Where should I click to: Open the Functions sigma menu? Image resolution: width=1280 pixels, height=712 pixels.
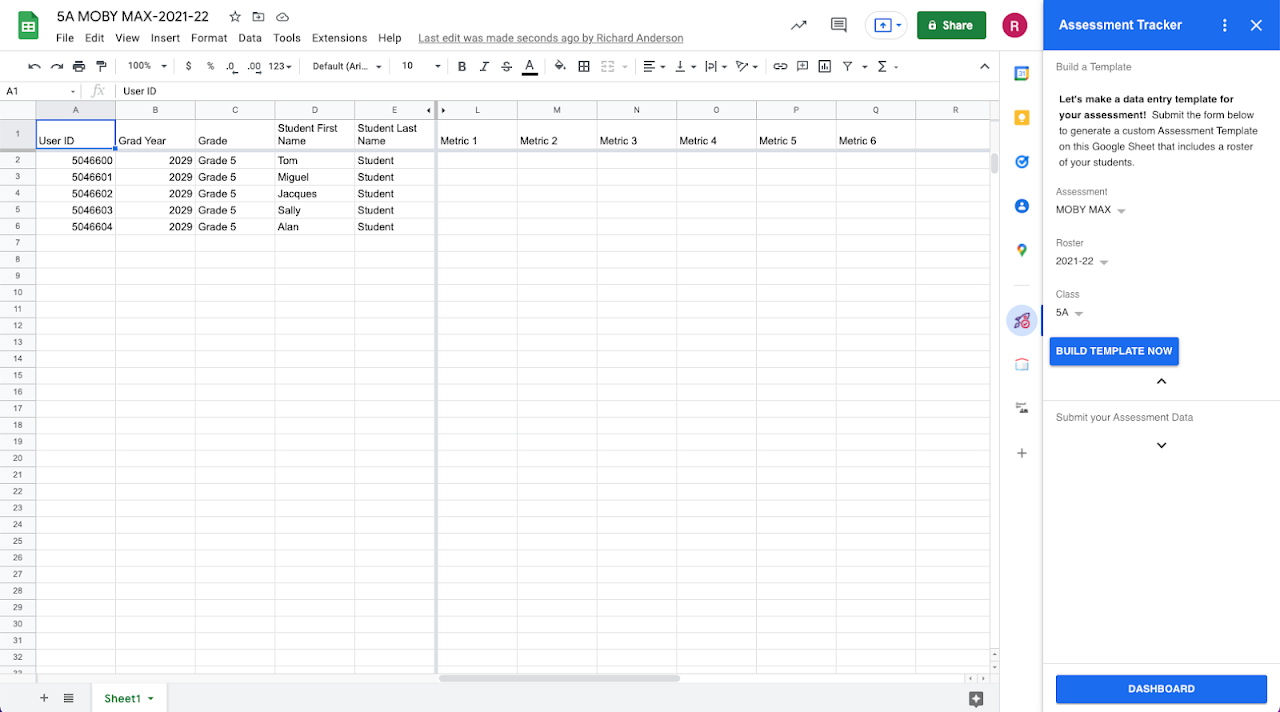[x=887, y=66]
